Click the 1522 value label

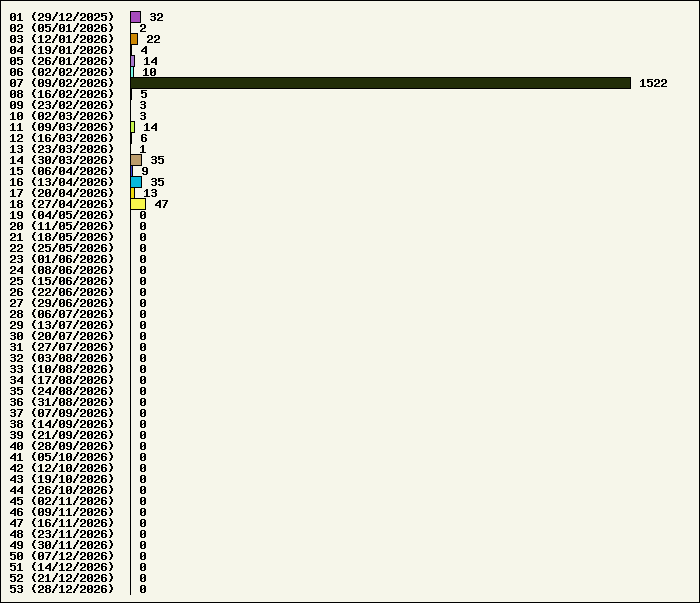[653, 83]
